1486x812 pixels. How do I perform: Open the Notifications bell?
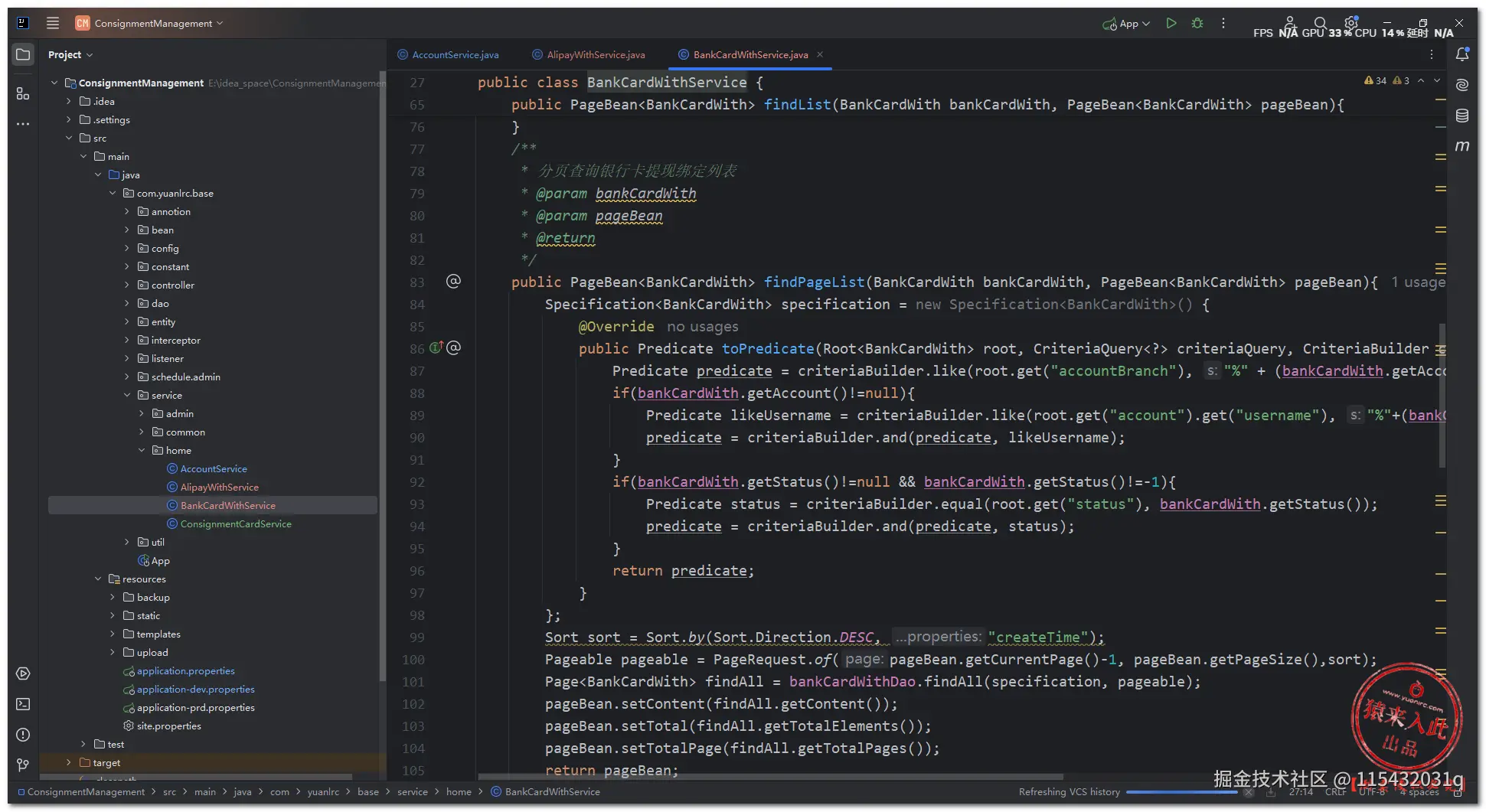coord(1462,54)
